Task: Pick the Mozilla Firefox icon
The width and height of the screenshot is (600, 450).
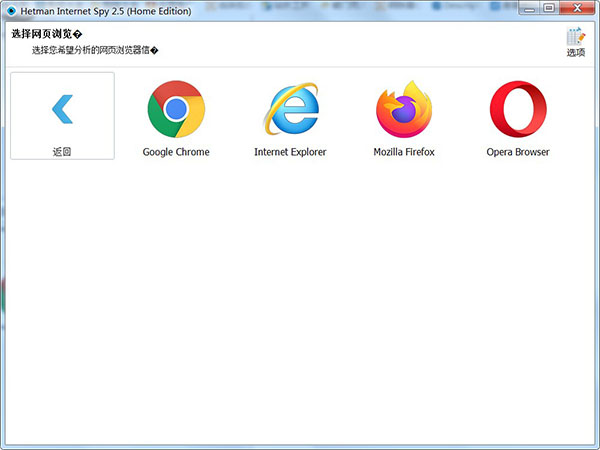Action: (404, 109)
